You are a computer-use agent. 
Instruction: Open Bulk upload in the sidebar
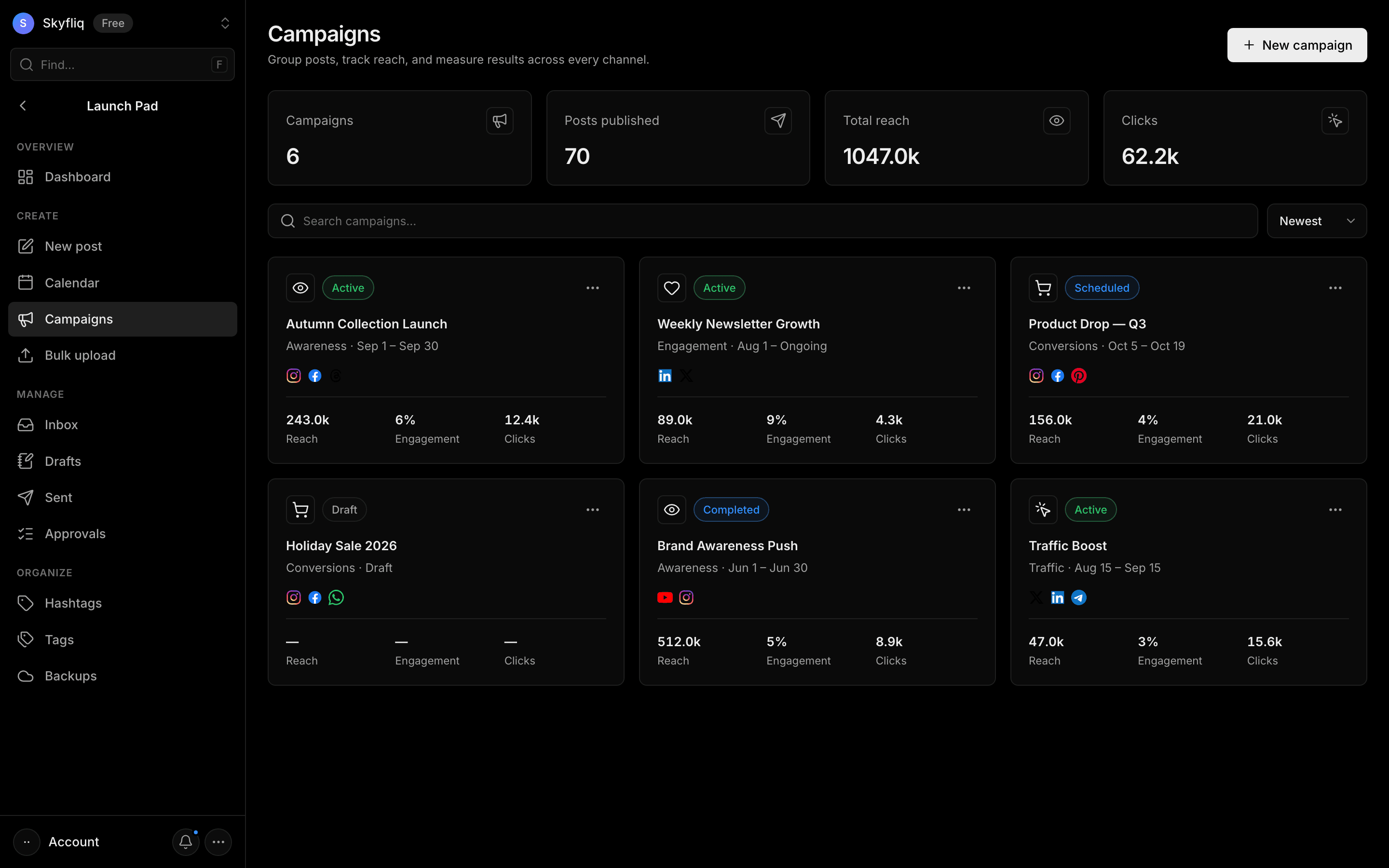coord(122,355)
